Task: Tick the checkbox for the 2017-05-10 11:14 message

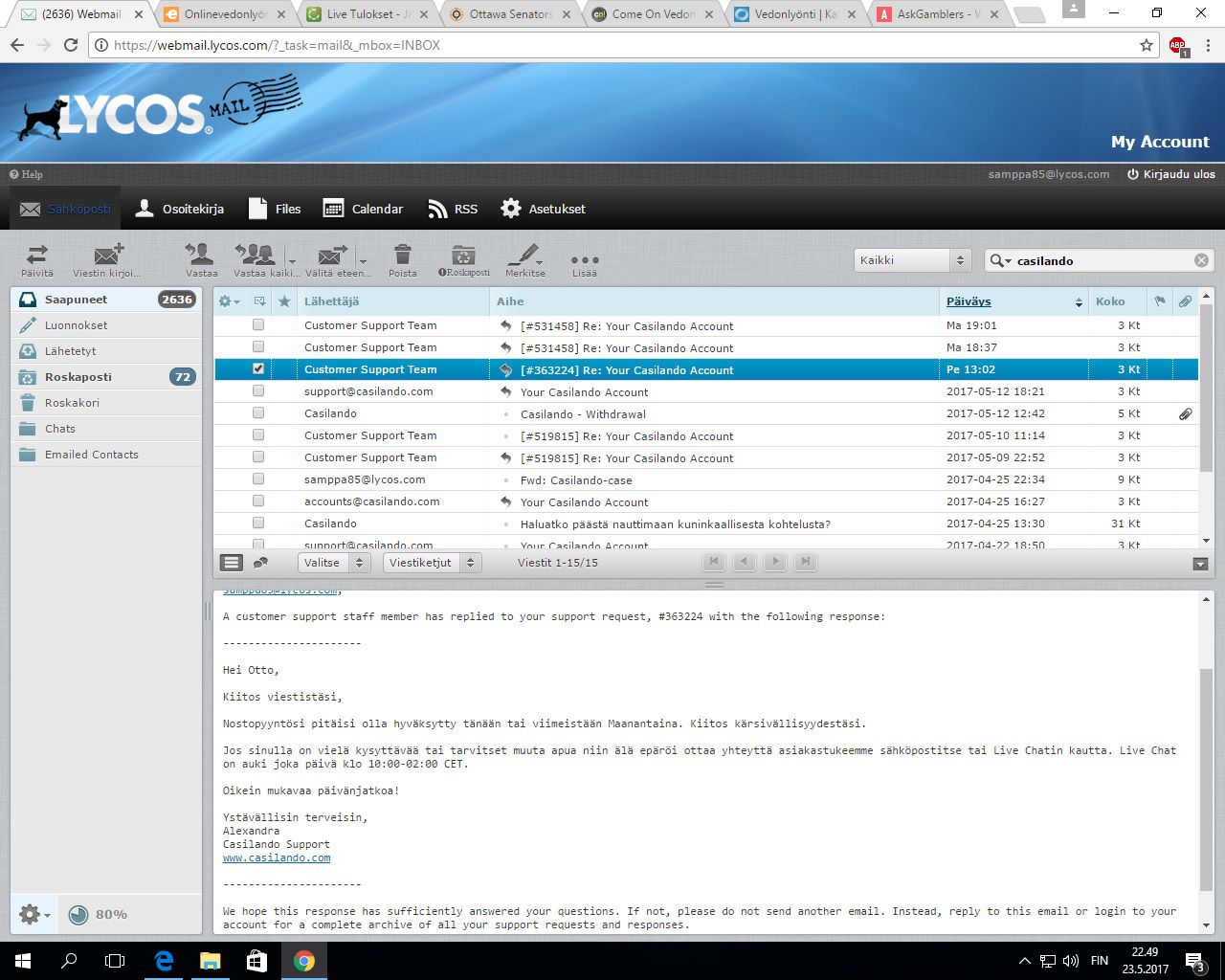Action: [258, 435]
